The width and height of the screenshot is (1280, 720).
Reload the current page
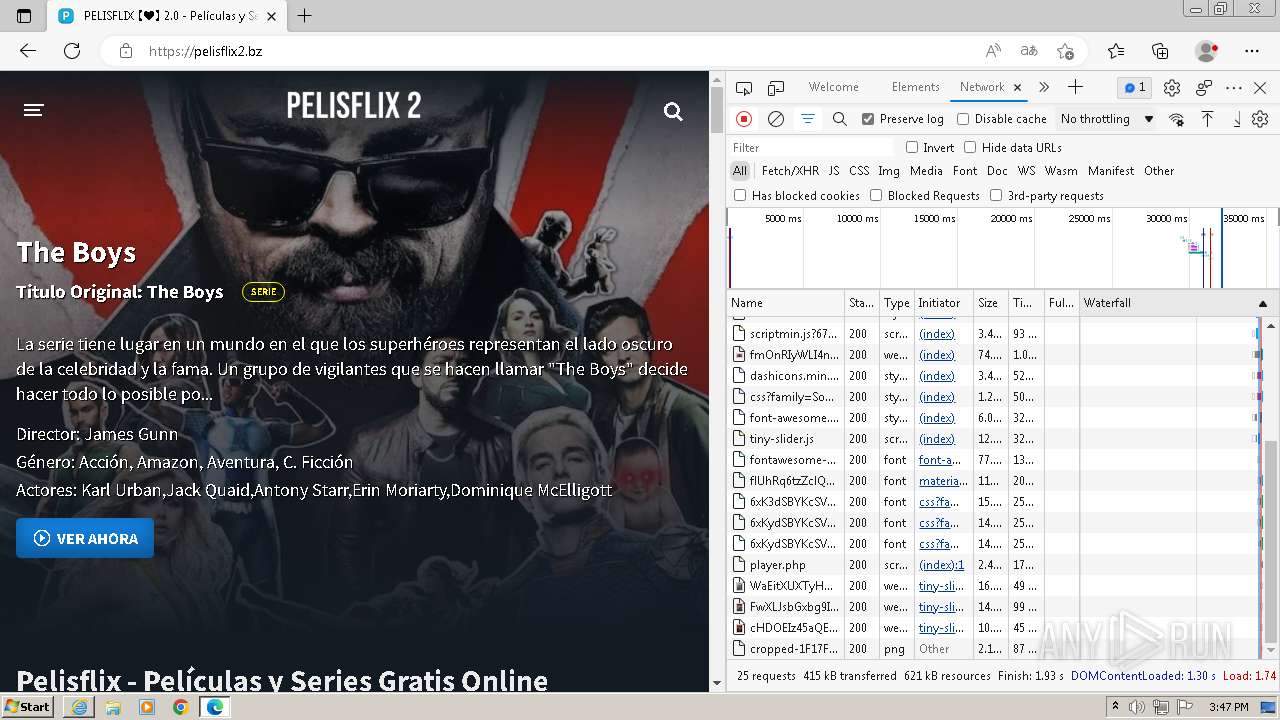(x=72, y=51)
